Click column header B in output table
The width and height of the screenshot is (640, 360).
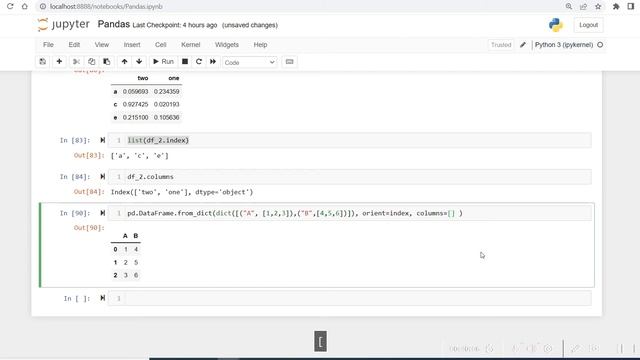pos(136,236)
